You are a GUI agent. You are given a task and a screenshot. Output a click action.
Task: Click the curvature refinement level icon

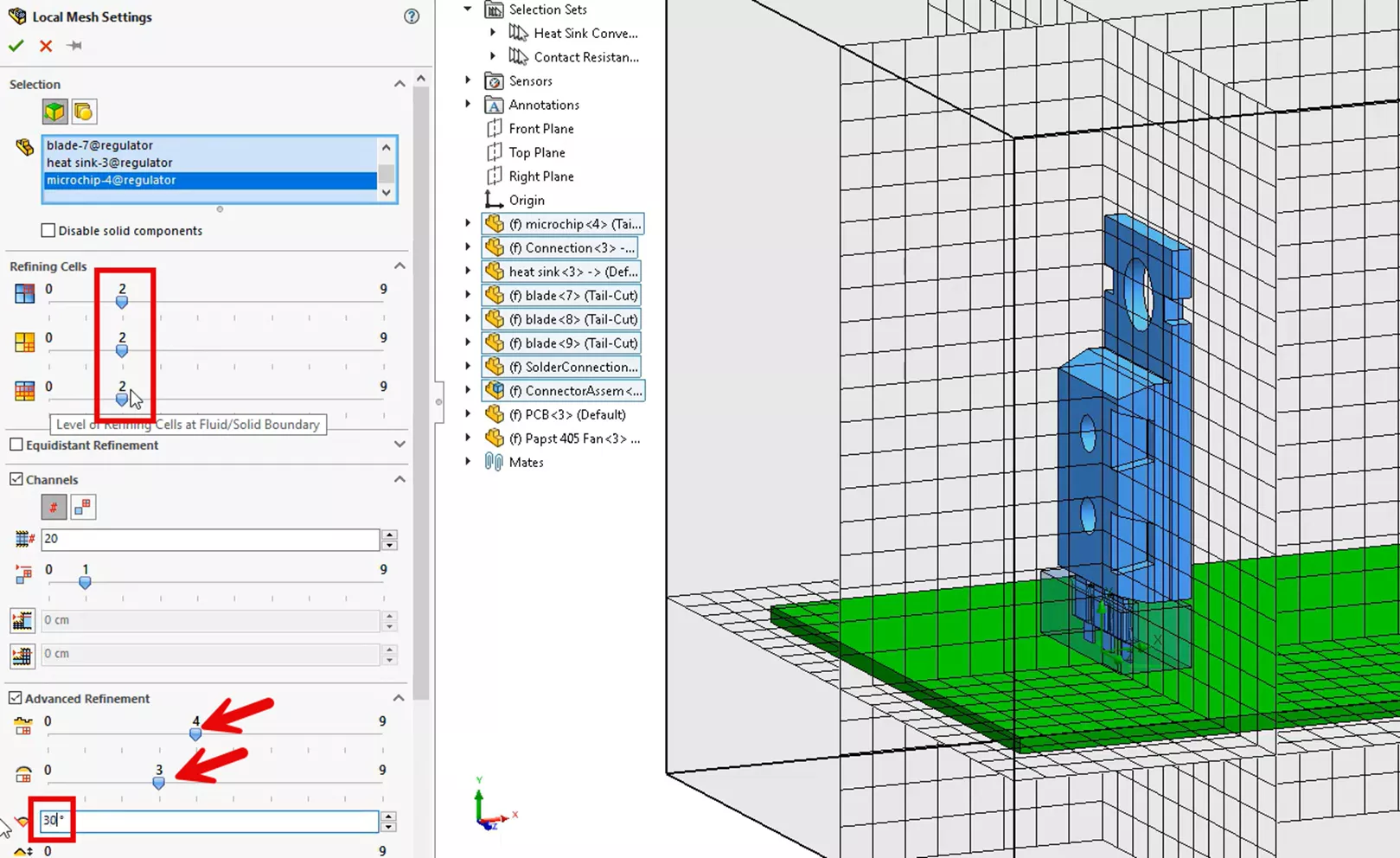pyautogui.click(x=23, y=775)
